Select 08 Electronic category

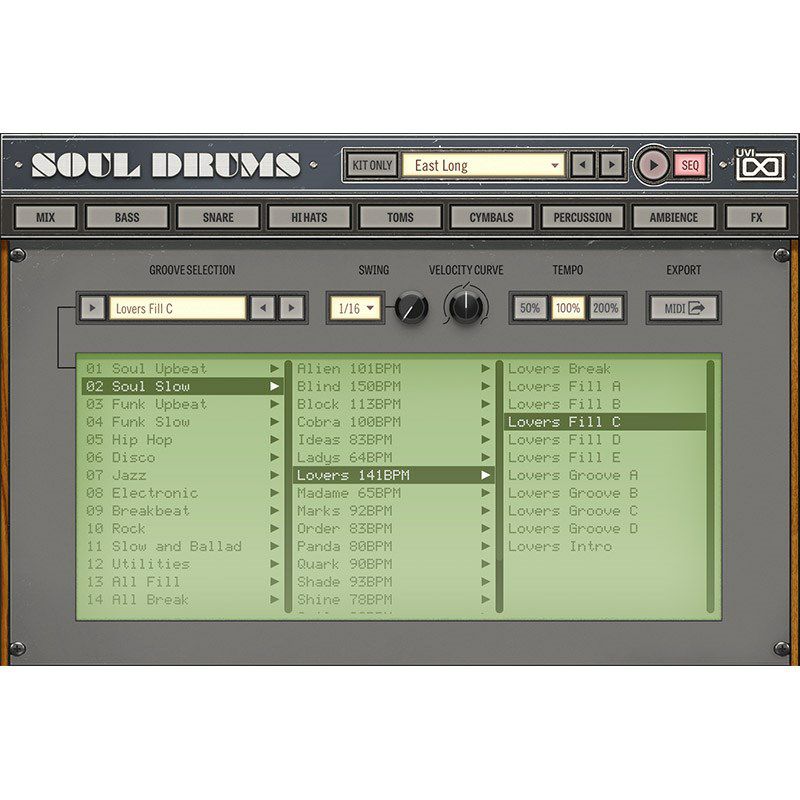183,493
